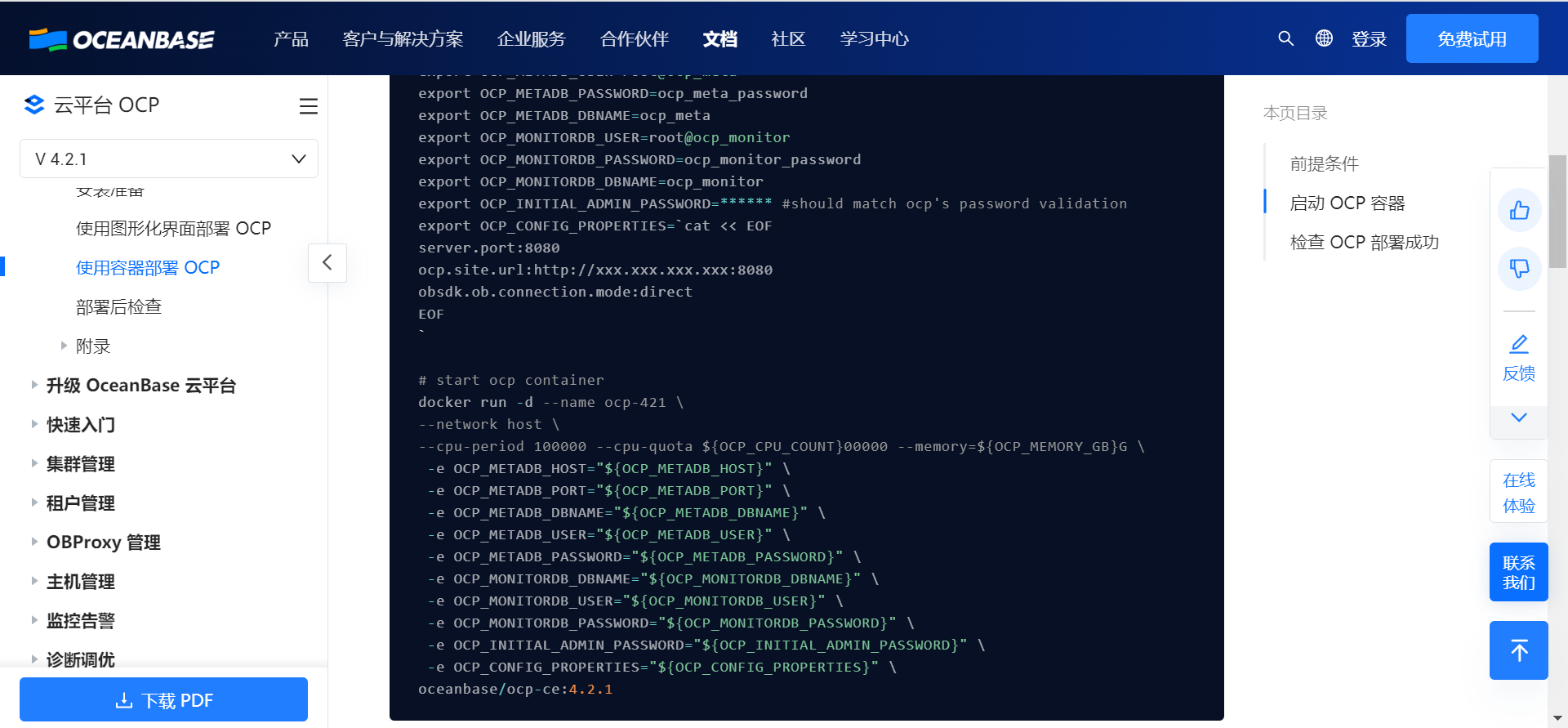The height and width of the screenshot is (728, 1568).
Task: Open the 客户与解决方案 menu
Action: [x=403, y=39]
